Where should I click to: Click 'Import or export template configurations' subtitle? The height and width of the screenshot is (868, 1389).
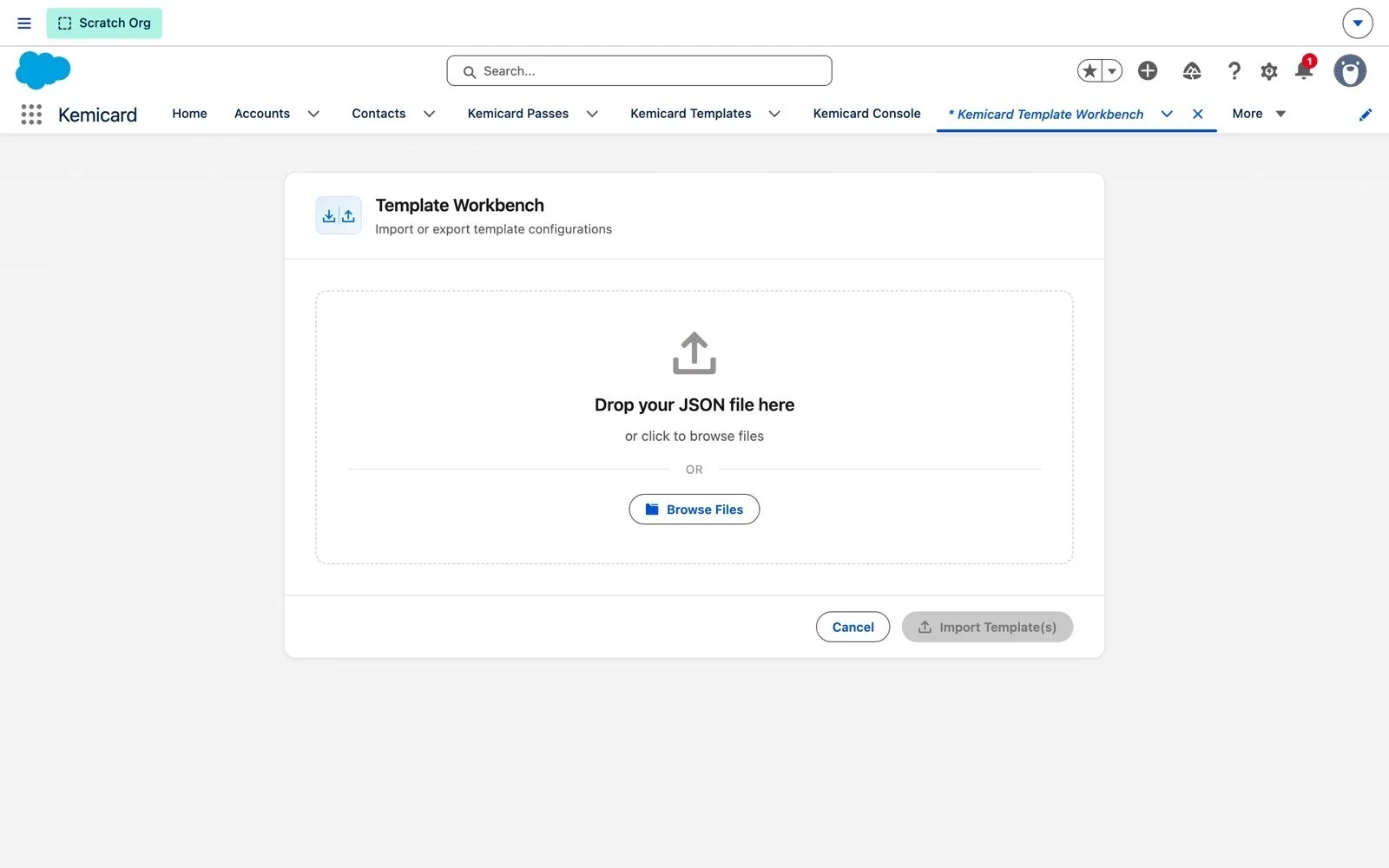pos(493,229)
